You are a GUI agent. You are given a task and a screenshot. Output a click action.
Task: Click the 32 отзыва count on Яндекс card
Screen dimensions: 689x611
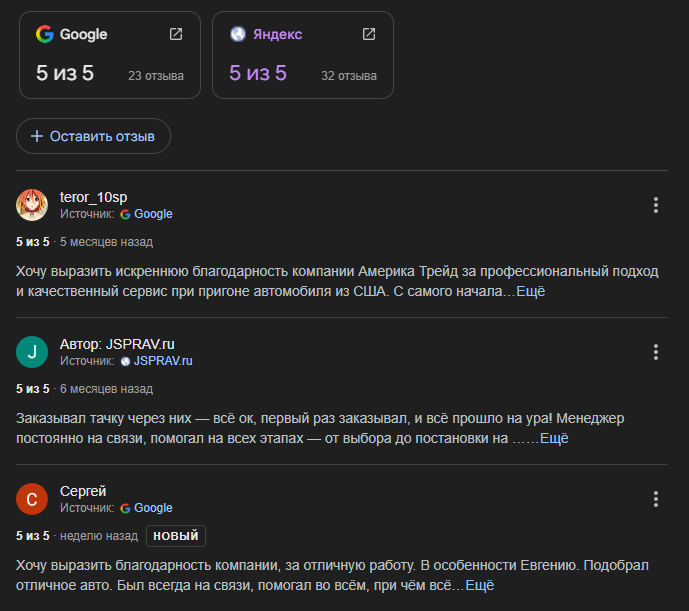coord(349,75)
